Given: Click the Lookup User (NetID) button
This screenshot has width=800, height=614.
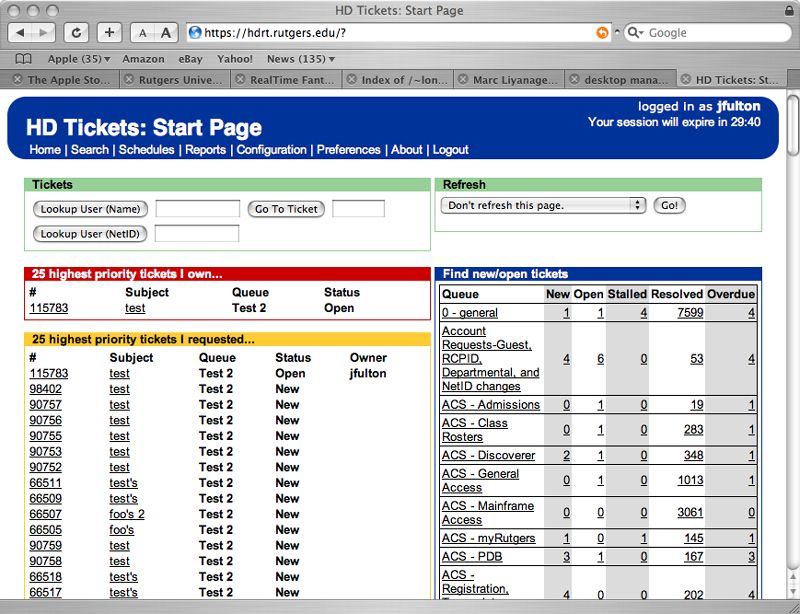Looking at the screenshot, I should coord(90,234).
